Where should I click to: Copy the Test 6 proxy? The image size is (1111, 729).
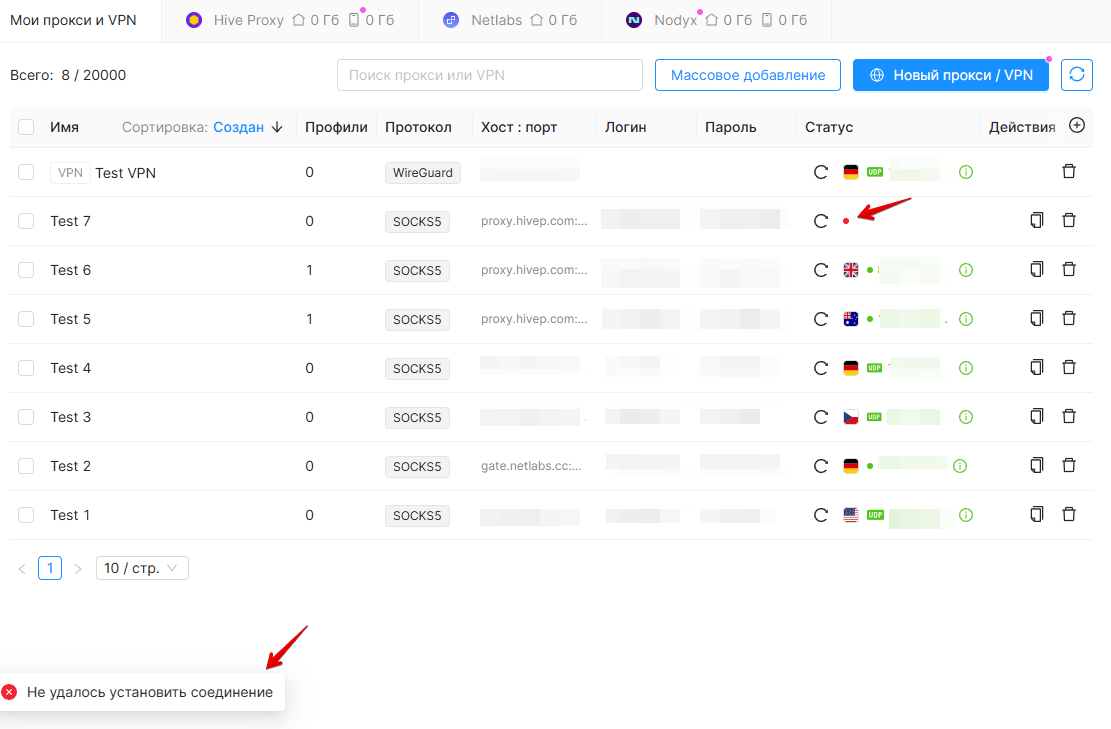(1037, 269)
